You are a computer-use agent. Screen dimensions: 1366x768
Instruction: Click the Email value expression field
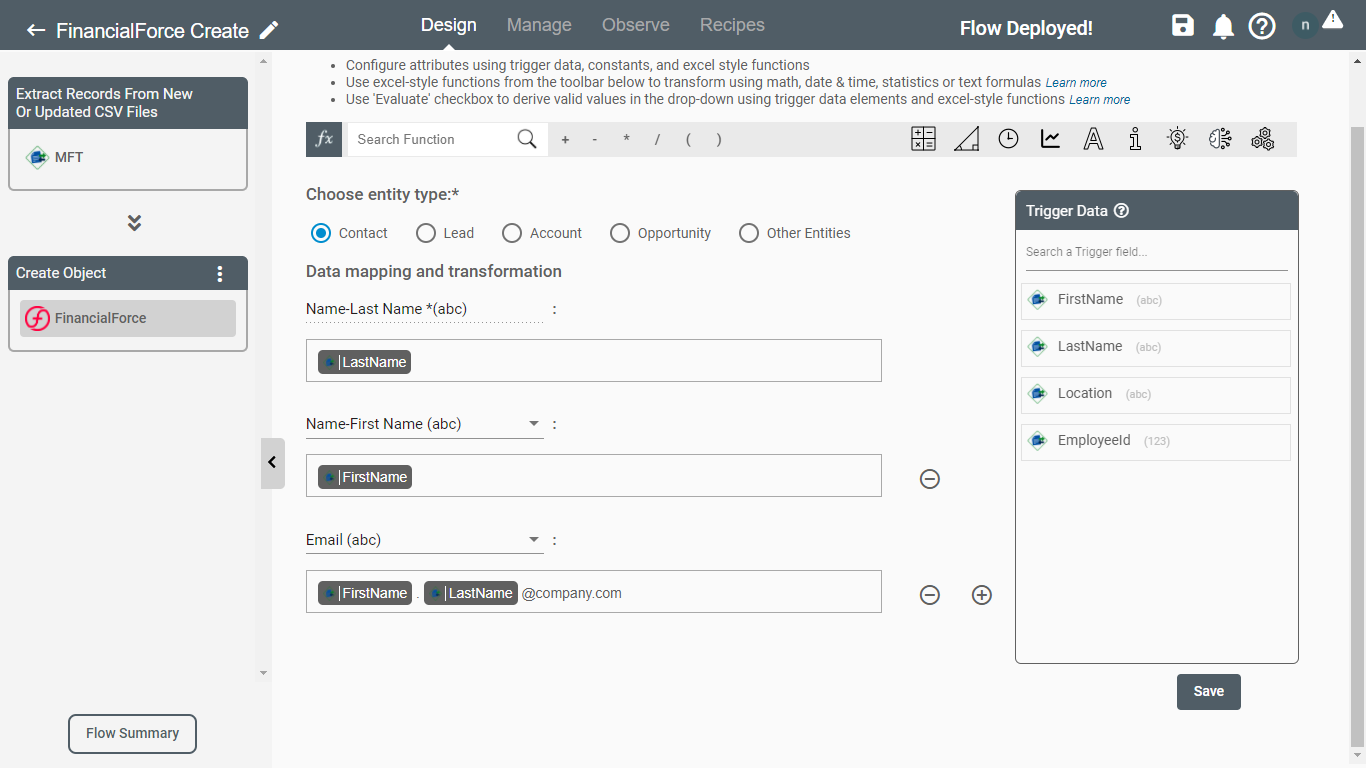[x=594, y=592]
